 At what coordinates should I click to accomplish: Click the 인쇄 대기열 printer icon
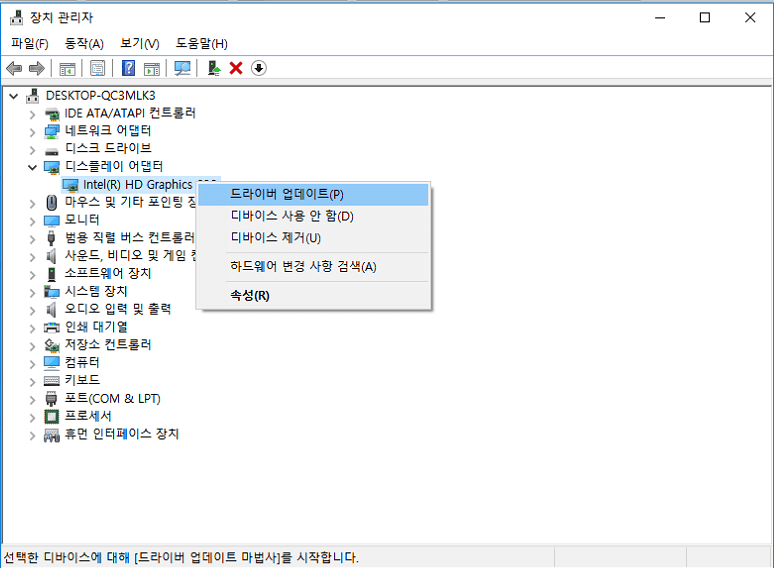52,327
